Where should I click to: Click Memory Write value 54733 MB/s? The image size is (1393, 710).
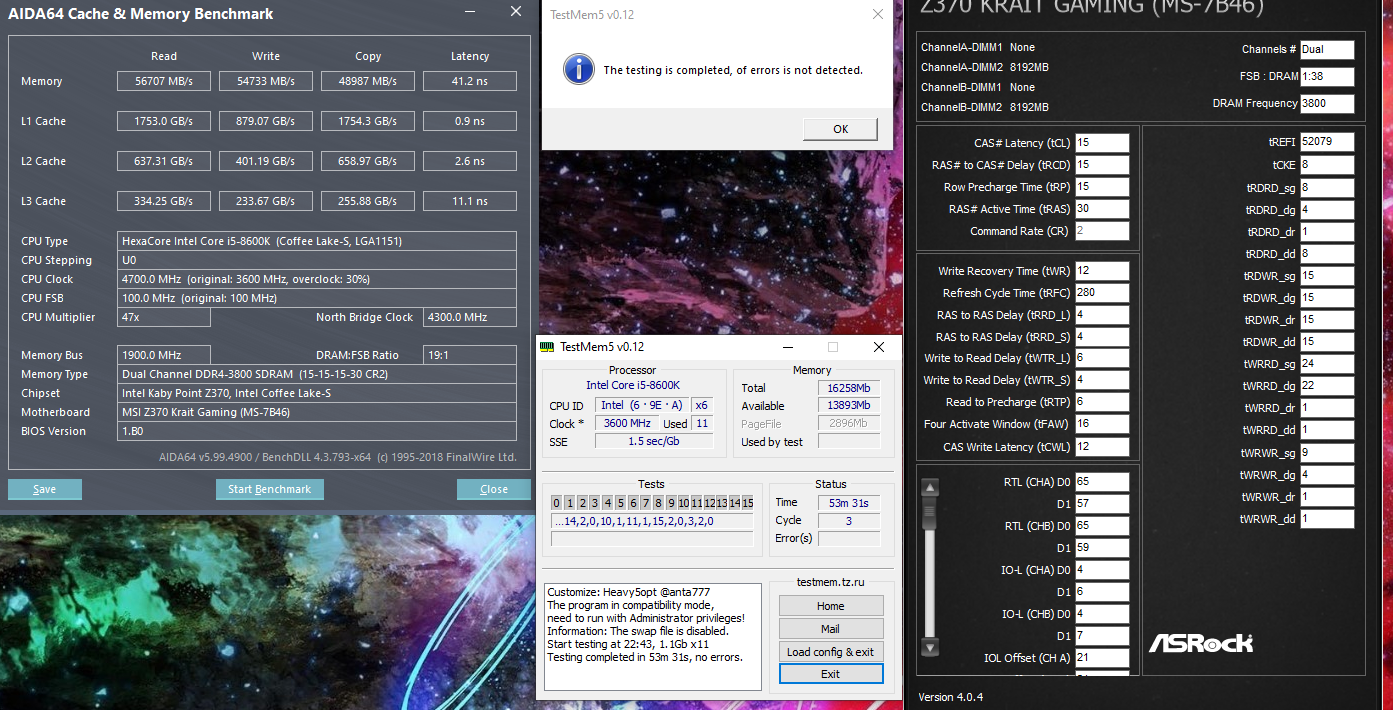pos(266,81)
